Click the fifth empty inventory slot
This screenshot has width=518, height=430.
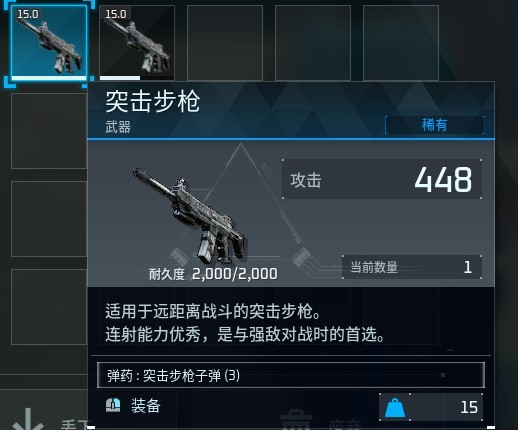point(401,43)
